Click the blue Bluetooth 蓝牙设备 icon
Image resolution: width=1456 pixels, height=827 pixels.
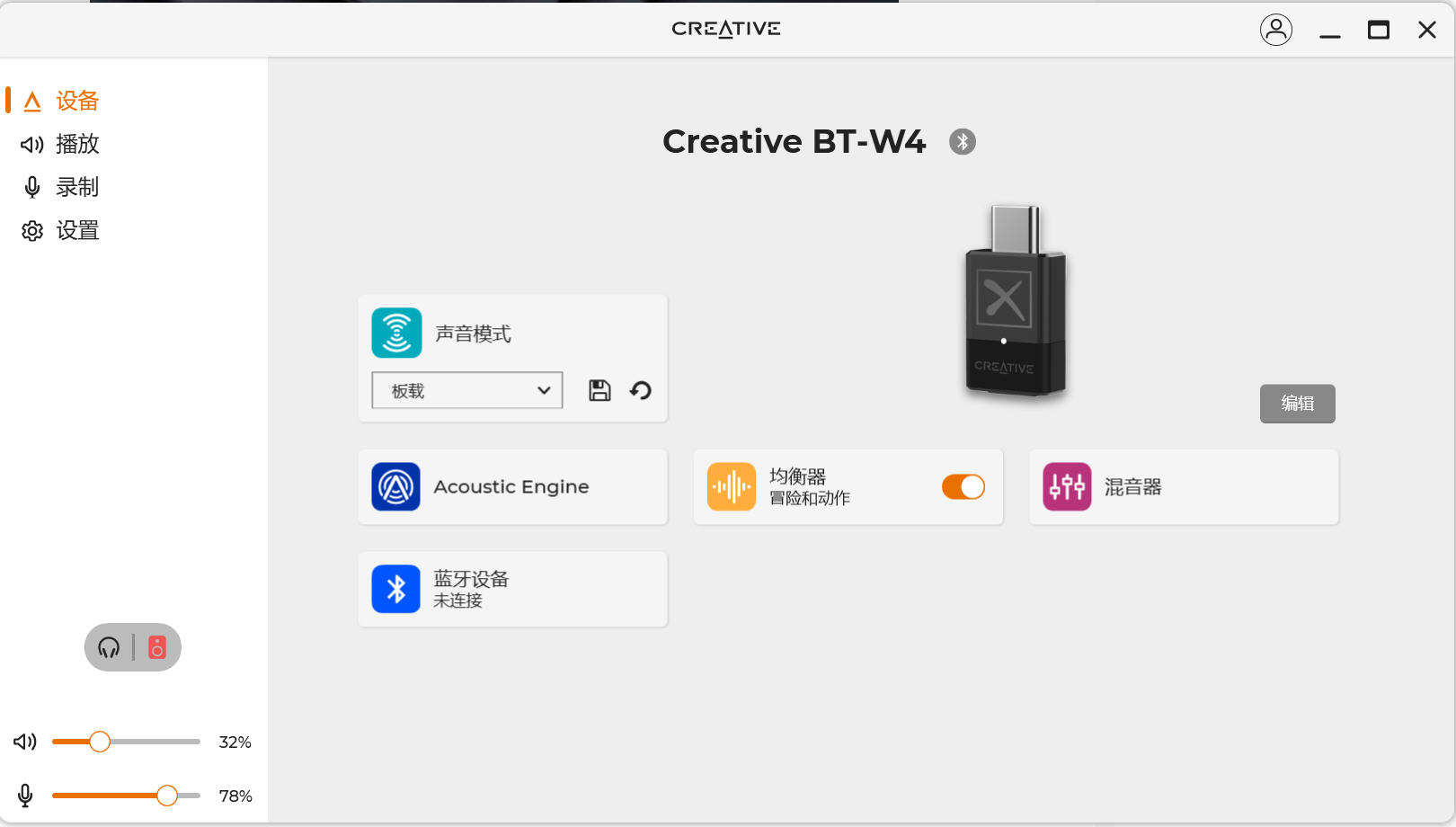coord(395,589)
